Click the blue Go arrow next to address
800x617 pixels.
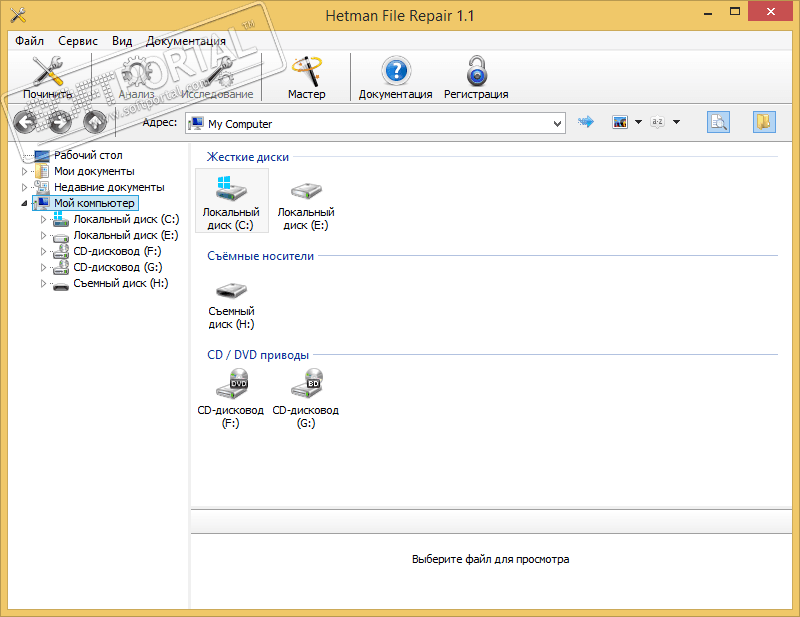(x=586, y=122)
